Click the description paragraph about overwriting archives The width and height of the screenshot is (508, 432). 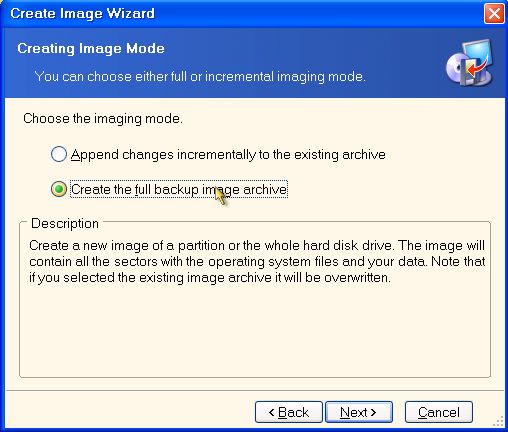point(257,261)
